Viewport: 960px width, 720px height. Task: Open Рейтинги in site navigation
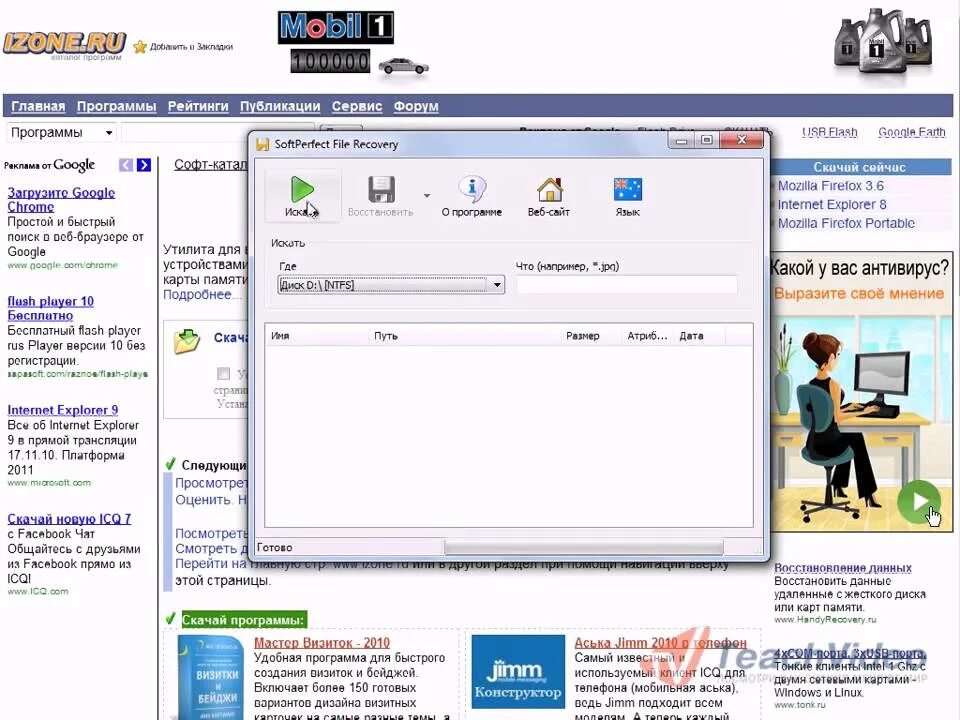pos(198,106)
